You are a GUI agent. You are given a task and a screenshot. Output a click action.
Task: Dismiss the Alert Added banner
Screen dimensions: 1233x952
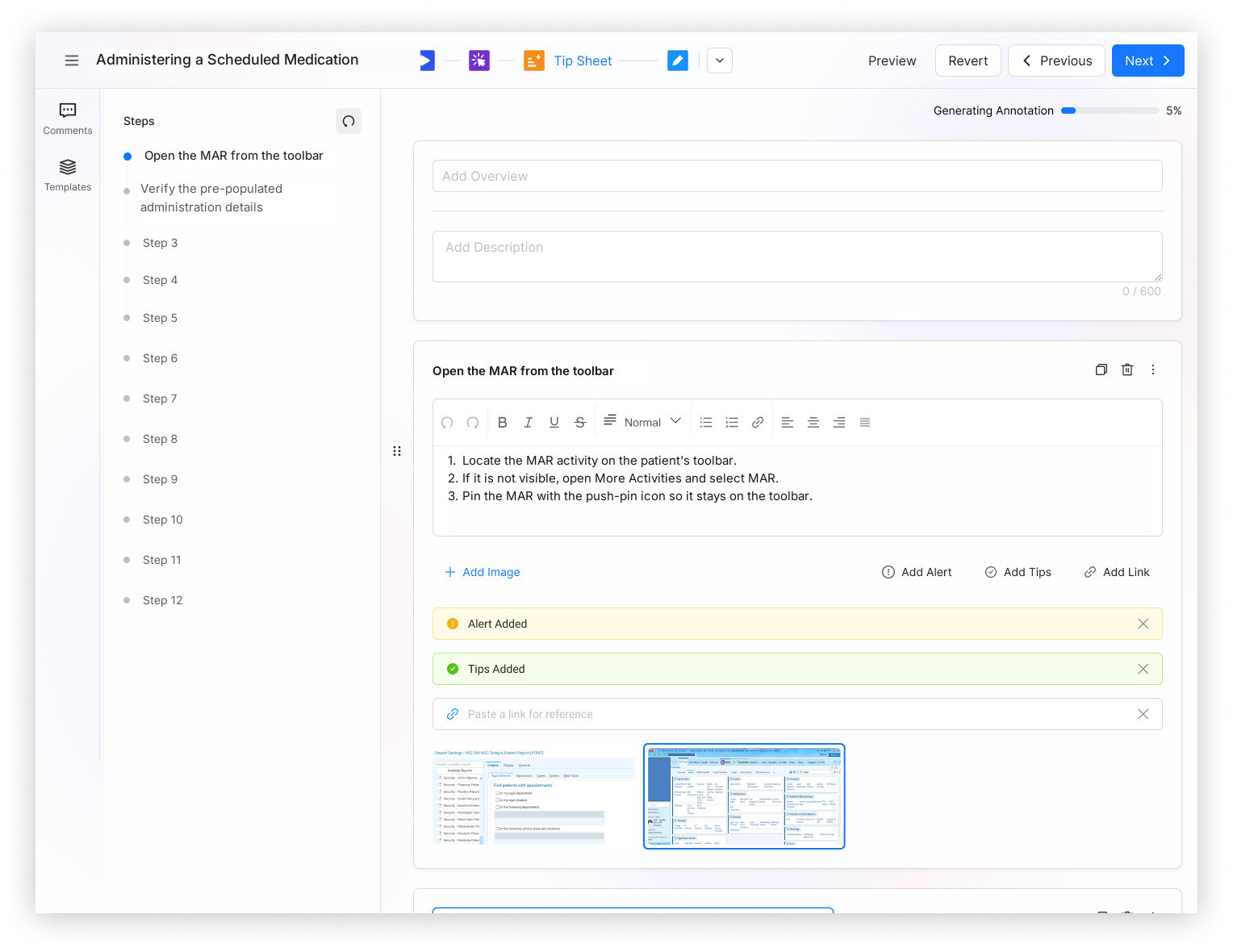tap(1143, 624)
